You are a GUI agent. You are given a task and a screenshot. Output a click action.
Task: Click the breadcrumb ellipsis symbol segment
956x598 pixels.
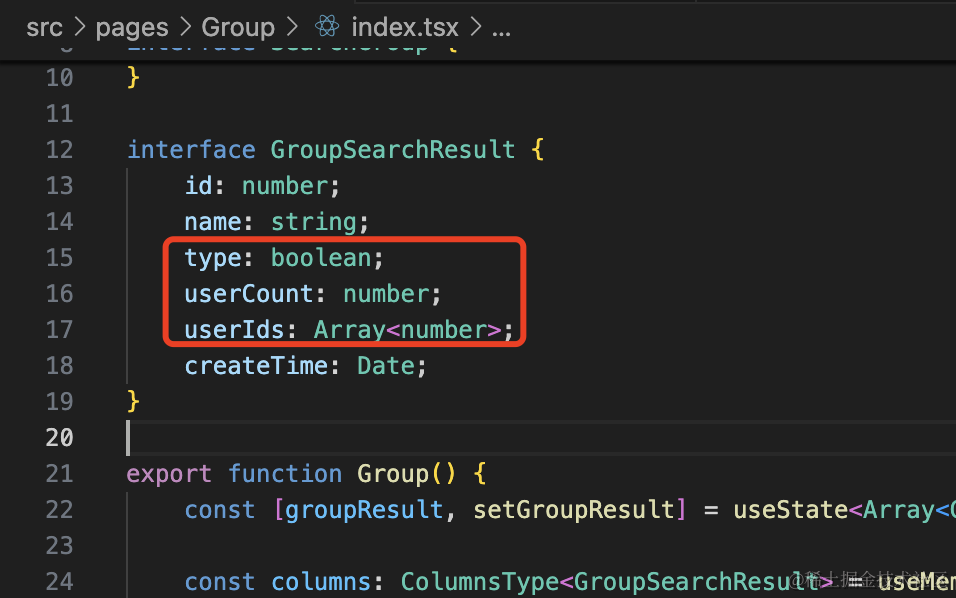coord(501,27)
